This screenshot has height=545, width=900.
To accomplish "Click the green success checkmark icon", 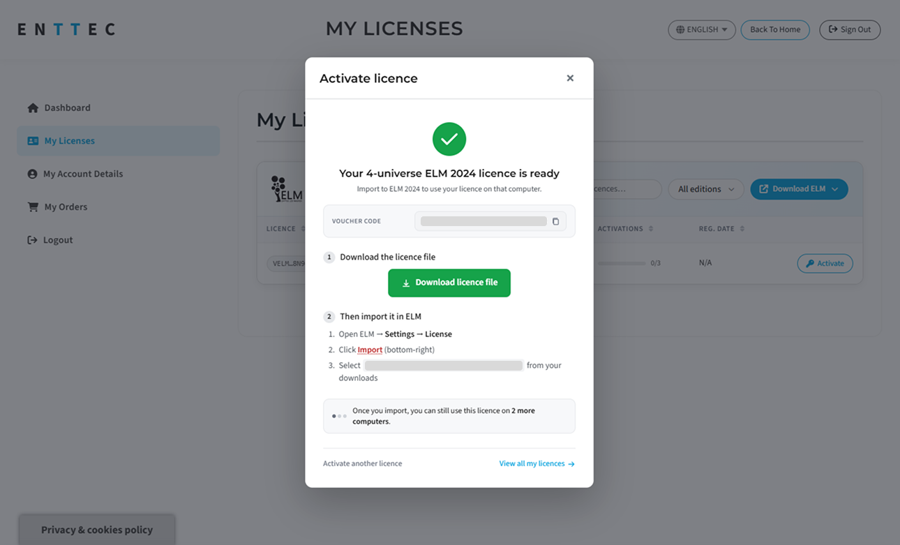I will [x=449, y=139].
